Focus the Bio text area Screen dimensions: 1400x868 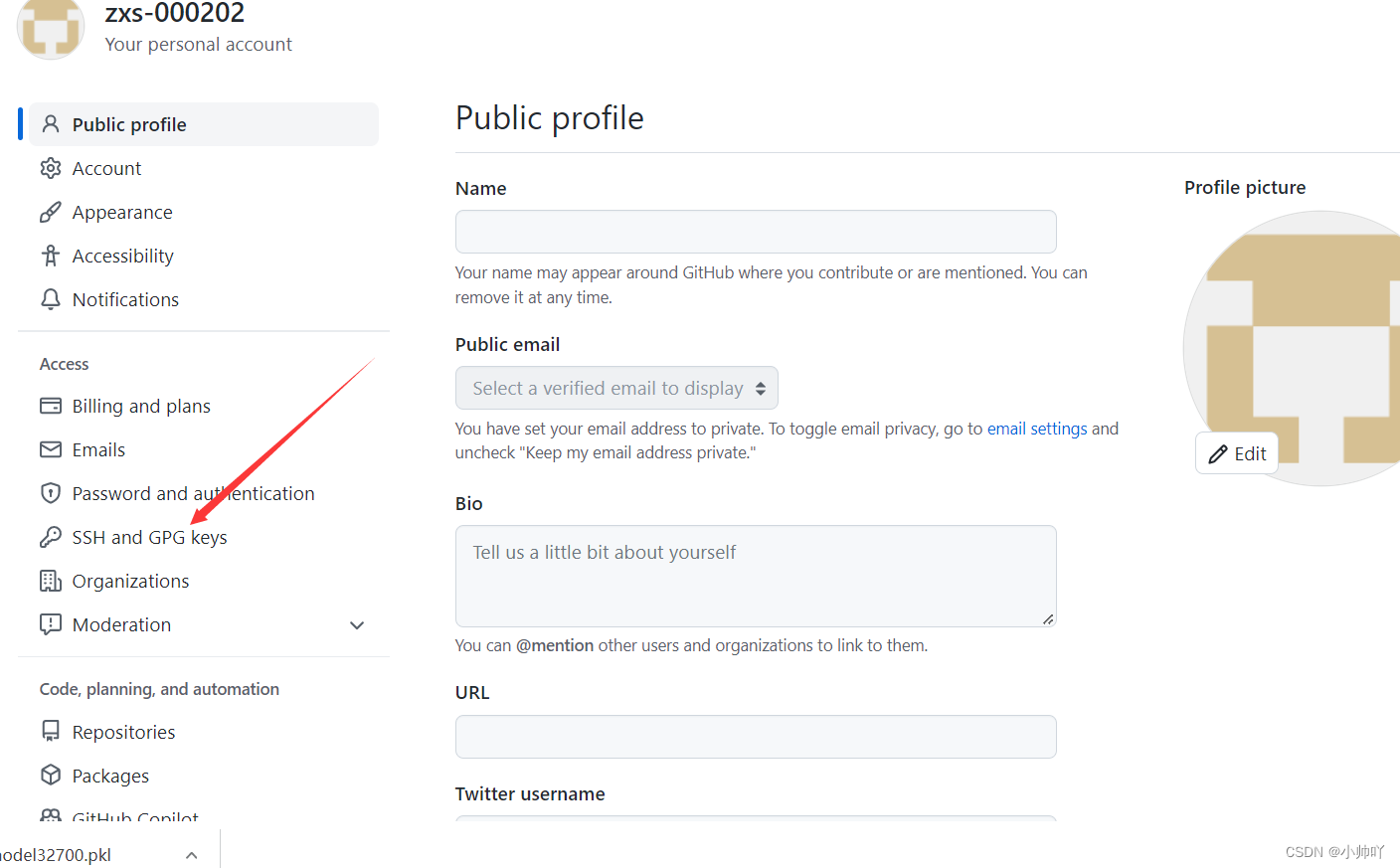click(x=756, y=576)
